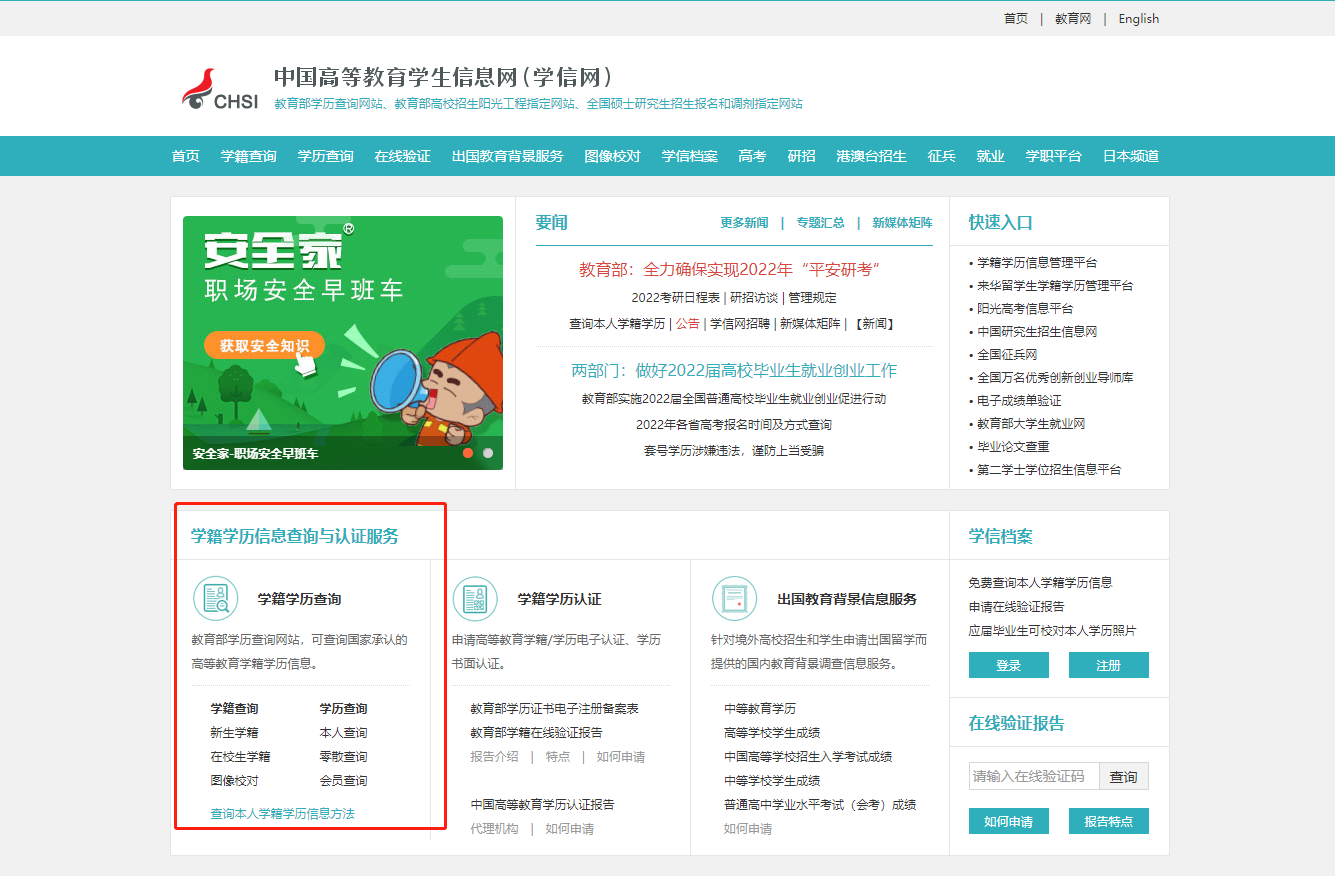Click the 注册 button
Image resolution: width=1335 pixels, height=876 pixels.
pos(1108,664)
